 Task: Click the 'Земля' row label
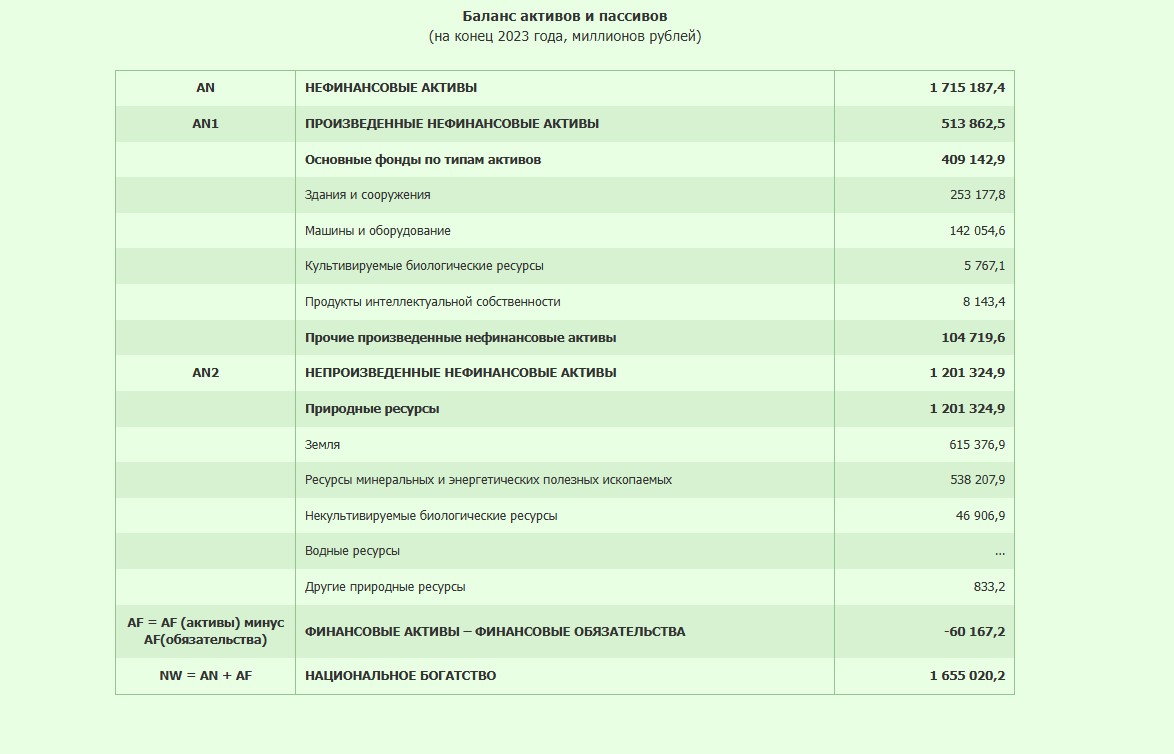point(323,445)
